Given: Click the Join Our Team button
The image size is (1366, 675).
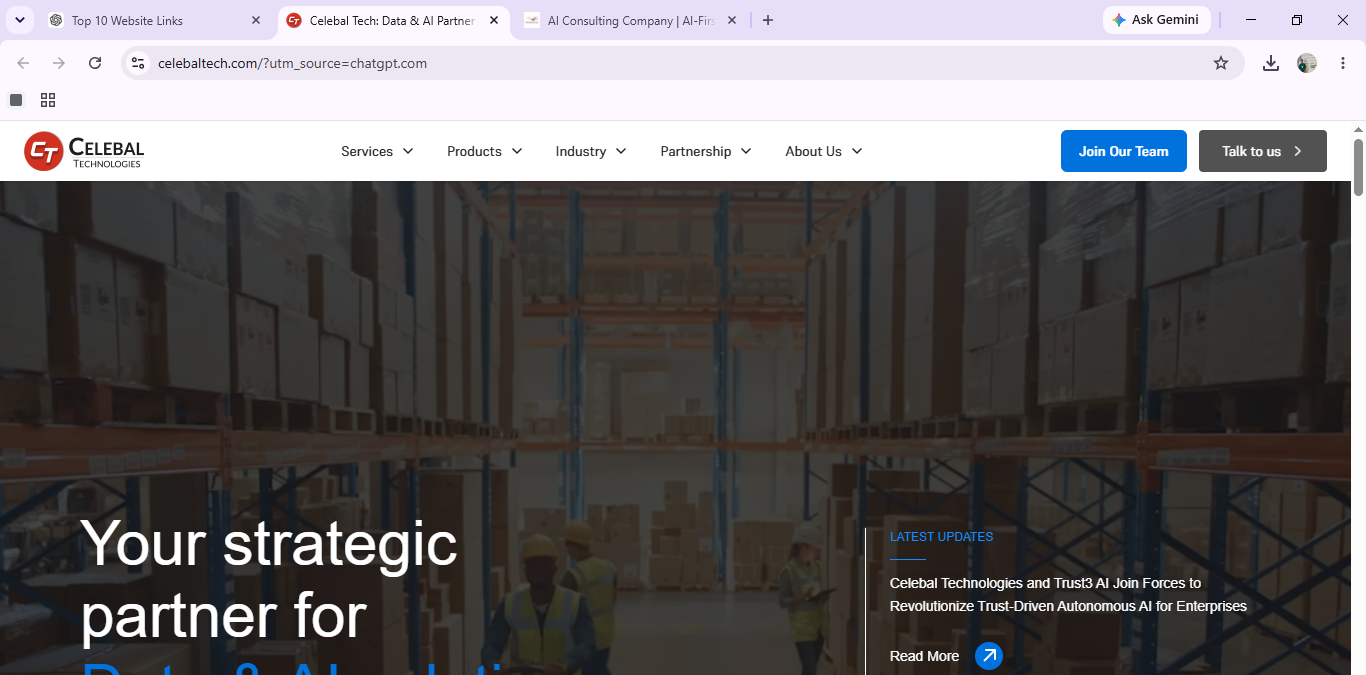Looking at the screenshot, I should [1124, 151].
